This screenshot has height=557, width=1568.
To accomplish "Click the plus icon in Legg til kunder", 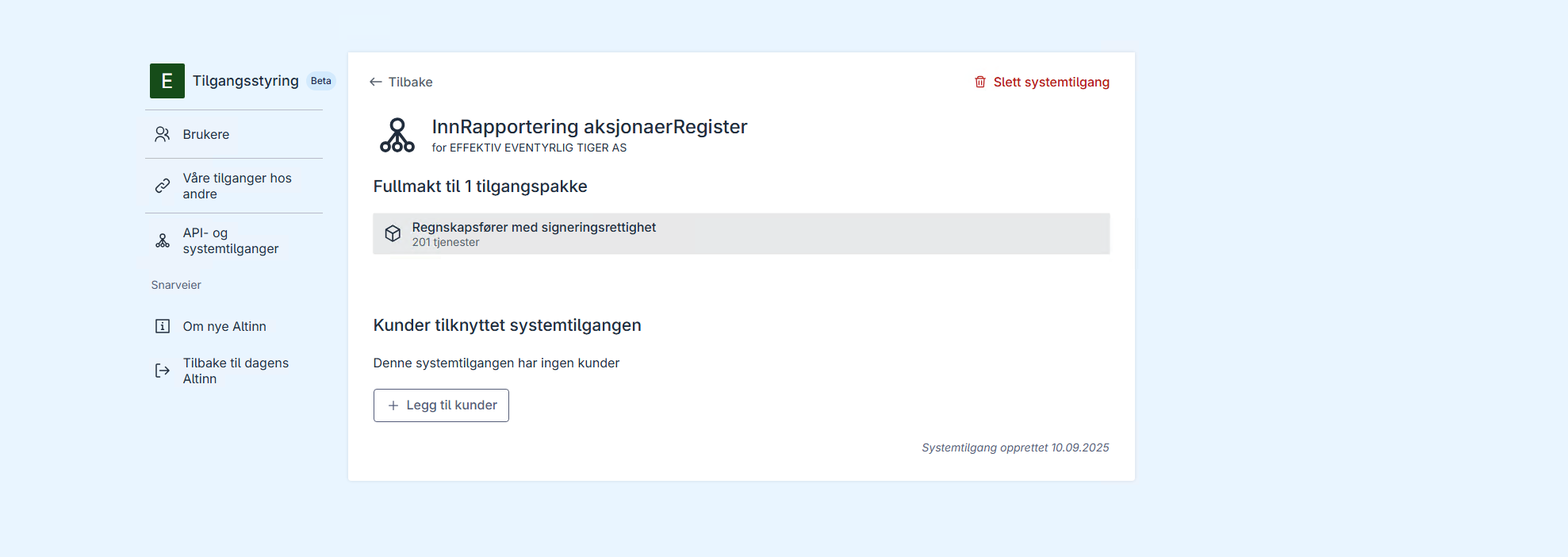I will click(393, 405).
